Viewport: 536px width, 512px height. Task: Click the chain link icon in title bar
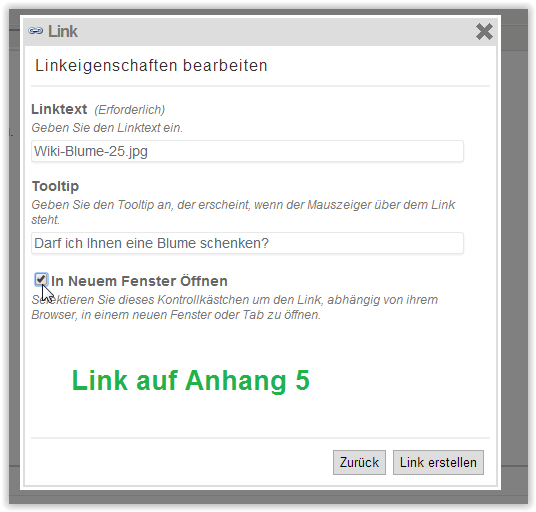(x=36, y=31)
